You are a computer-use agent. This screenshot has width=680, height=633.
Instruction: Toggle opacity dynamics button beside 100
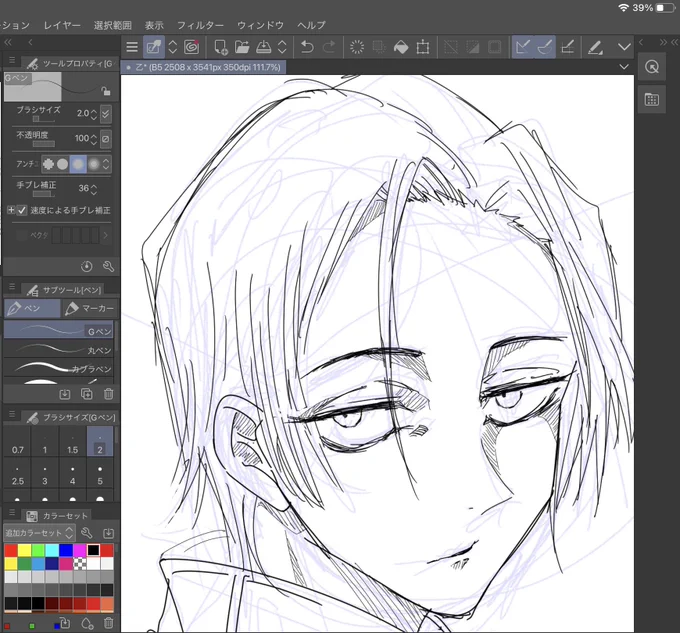pos(106,139)
